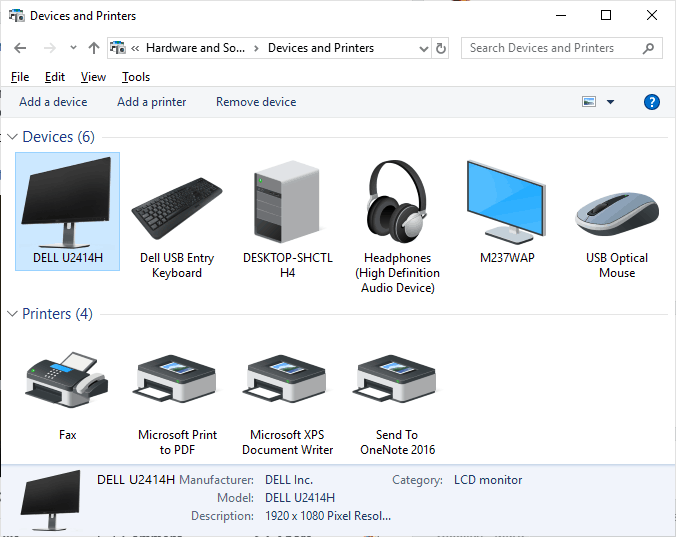Open the Tools menu

coord(136,77)
